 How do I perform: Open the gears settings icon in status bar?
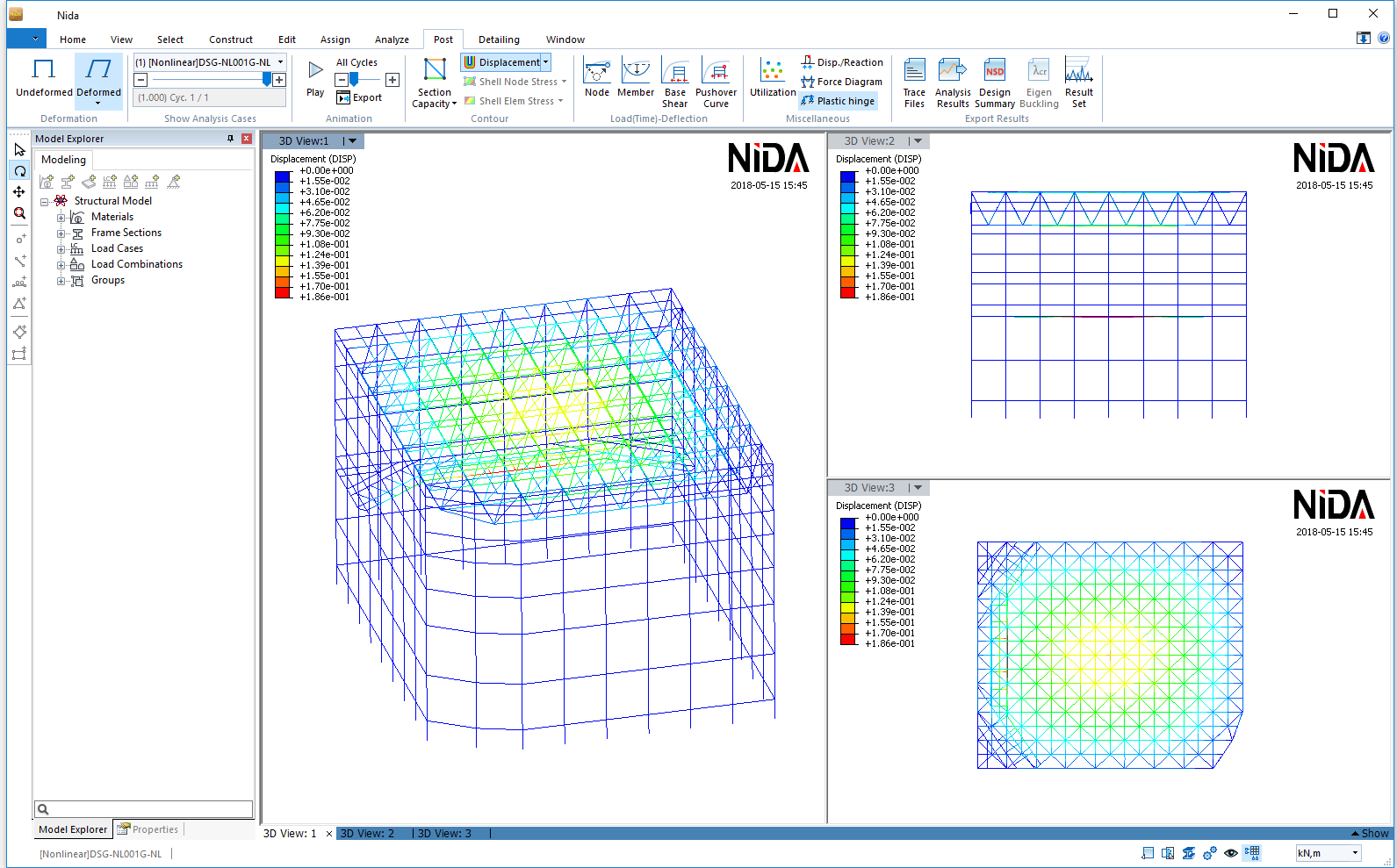point(1210,853)
